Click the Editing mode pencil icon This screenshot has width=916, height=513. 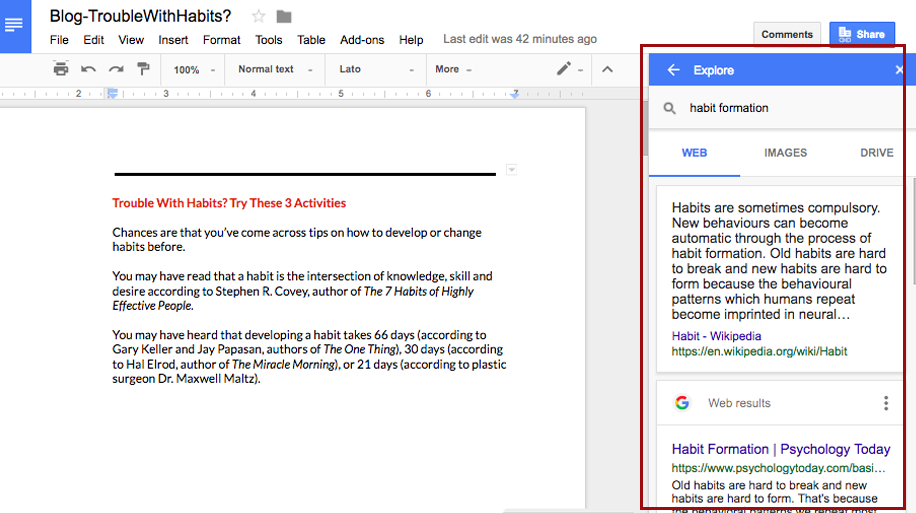click(563, 69)
